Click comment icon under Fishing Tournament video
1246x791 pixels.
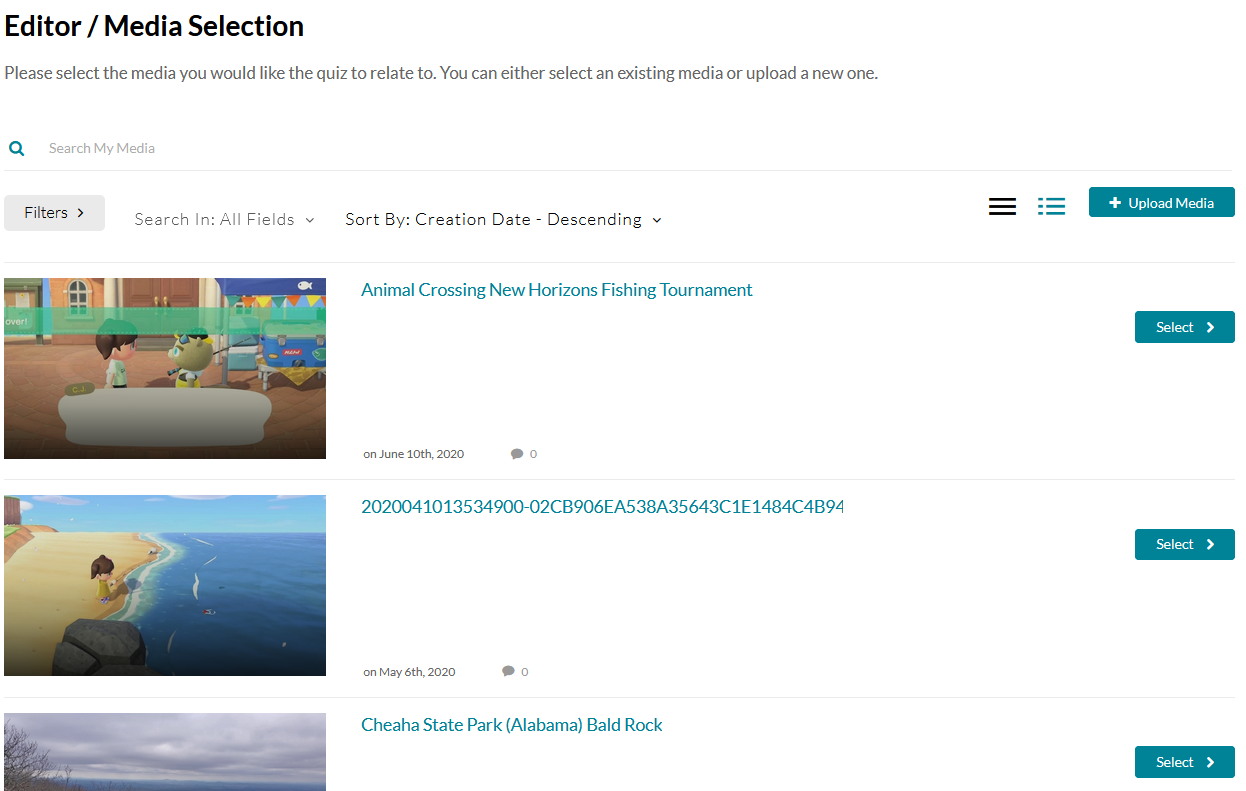coord(517,454)
